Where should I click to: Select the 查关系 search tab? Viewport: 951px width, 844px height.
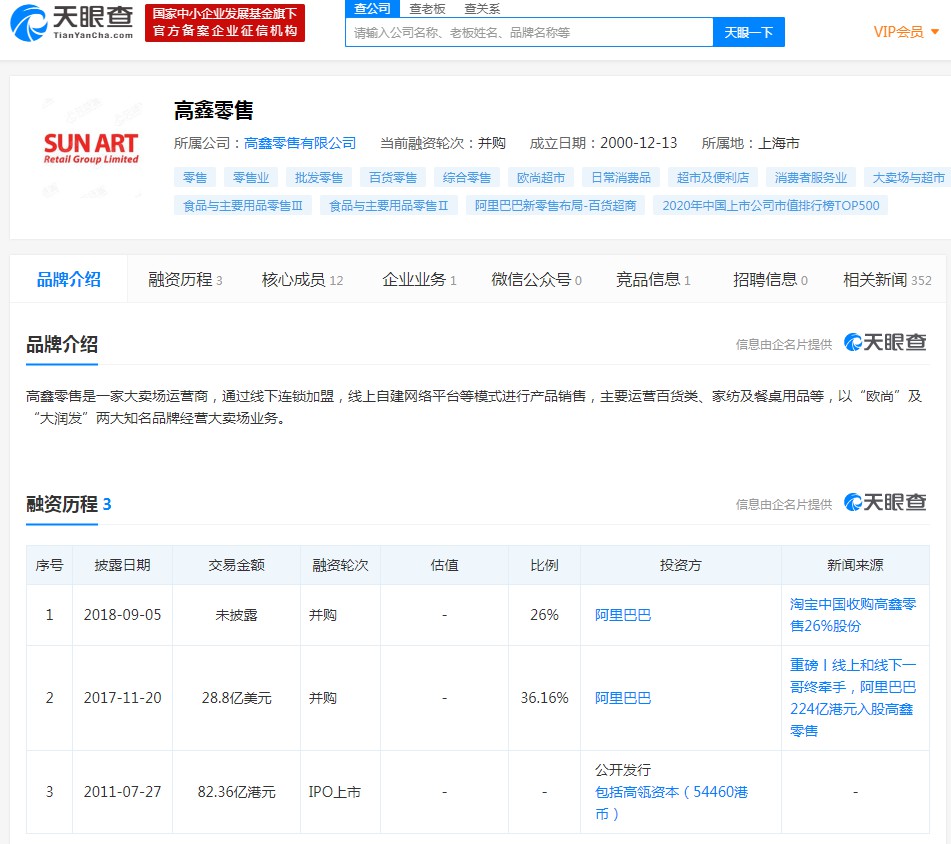pyautogui.click(x=482, y=8)
